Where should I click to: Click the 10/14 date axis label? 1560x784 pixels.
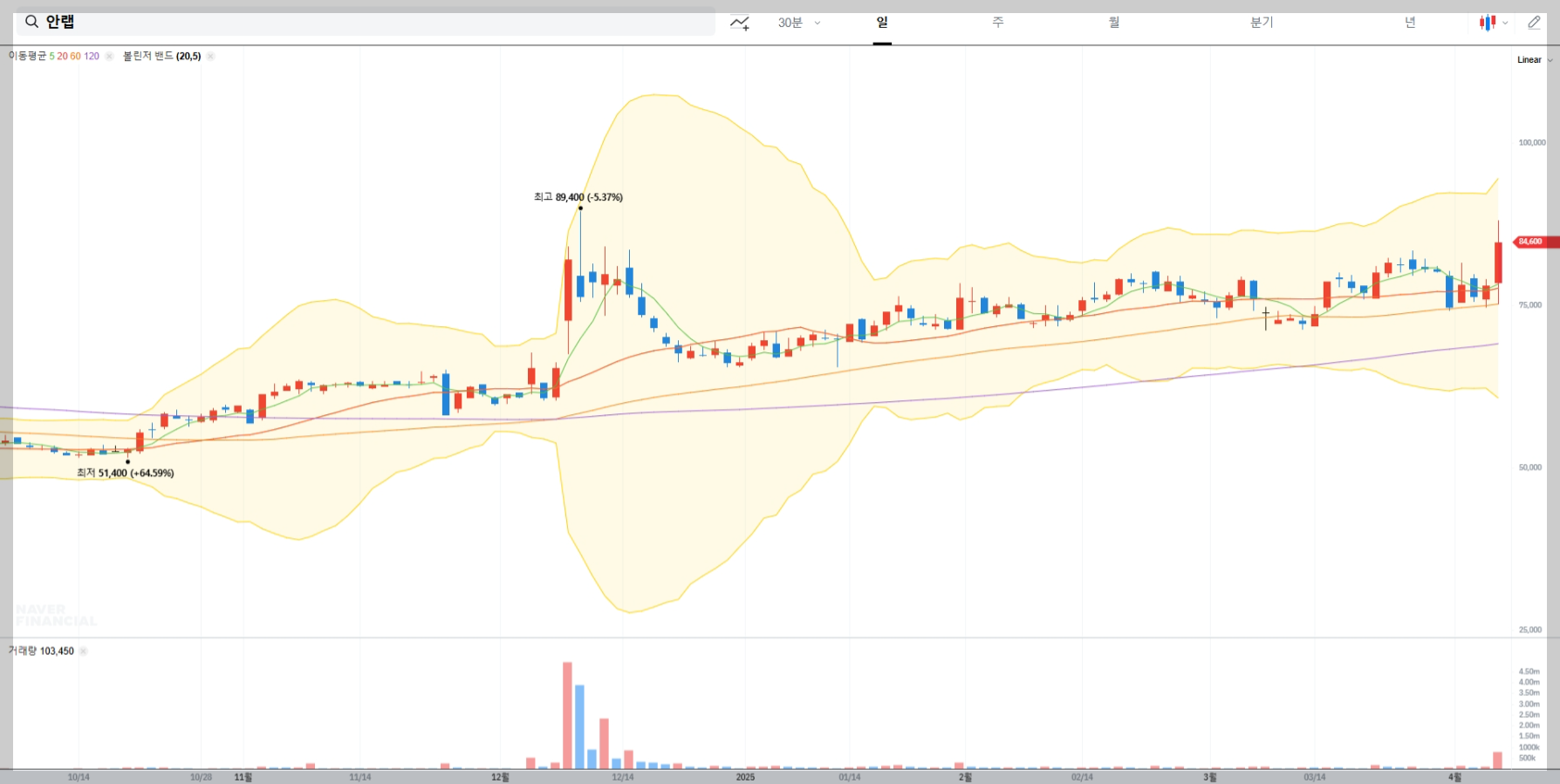[79, 777]
